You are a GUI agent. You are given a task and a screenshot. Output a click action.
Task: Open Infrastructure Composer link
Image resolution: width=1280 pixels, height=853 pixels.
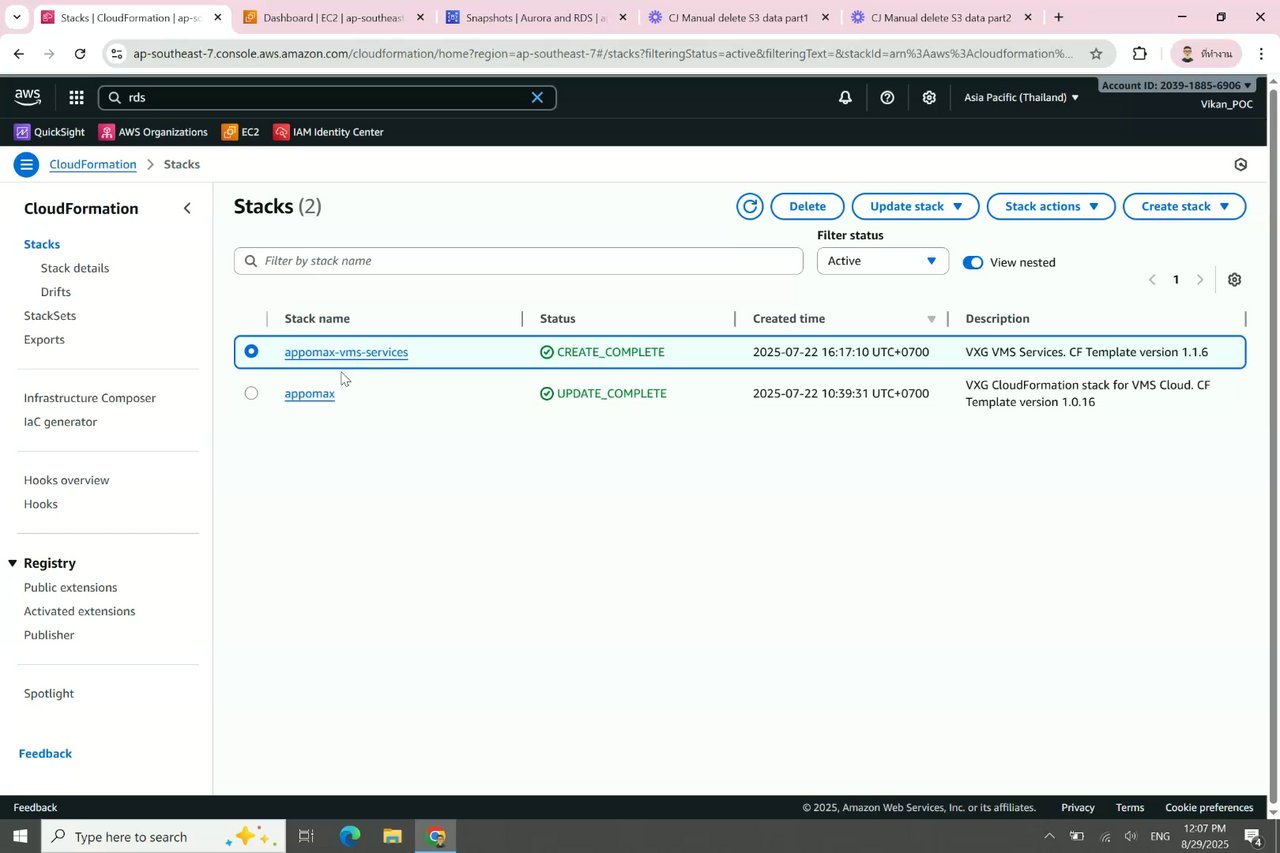pos(90,398)
